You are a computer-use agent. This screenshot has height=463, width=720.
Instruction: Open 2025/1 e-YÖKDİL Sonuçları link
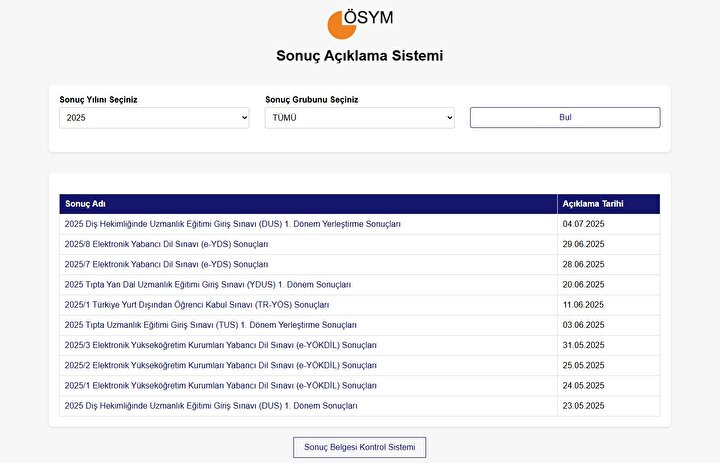(220, 386)
